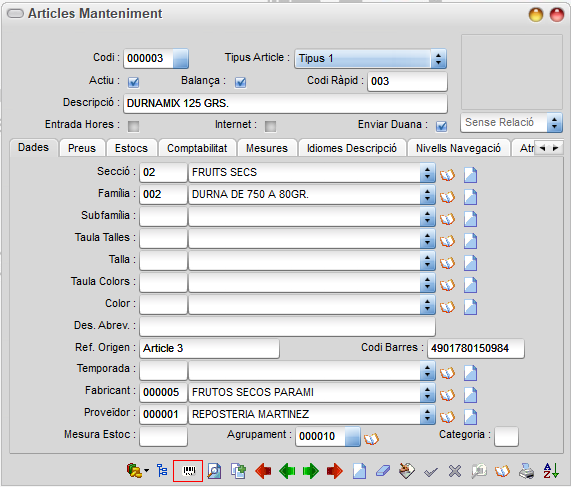Viewport: 571px width, 487px height.
Task: Click the Codi Barres field
Action: click(476, 349)
